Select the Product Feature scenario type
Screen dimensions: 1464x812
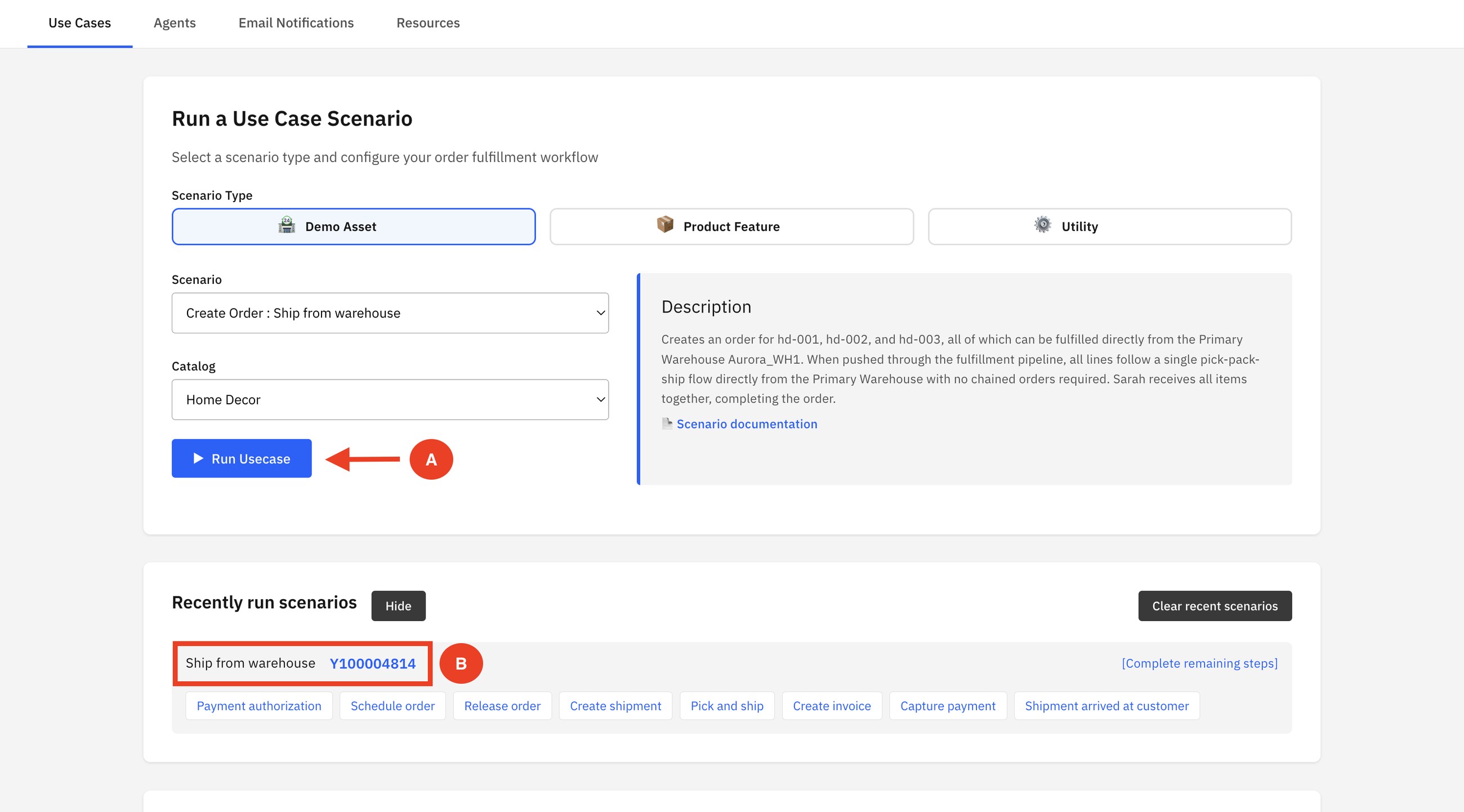tap(731, 226)
